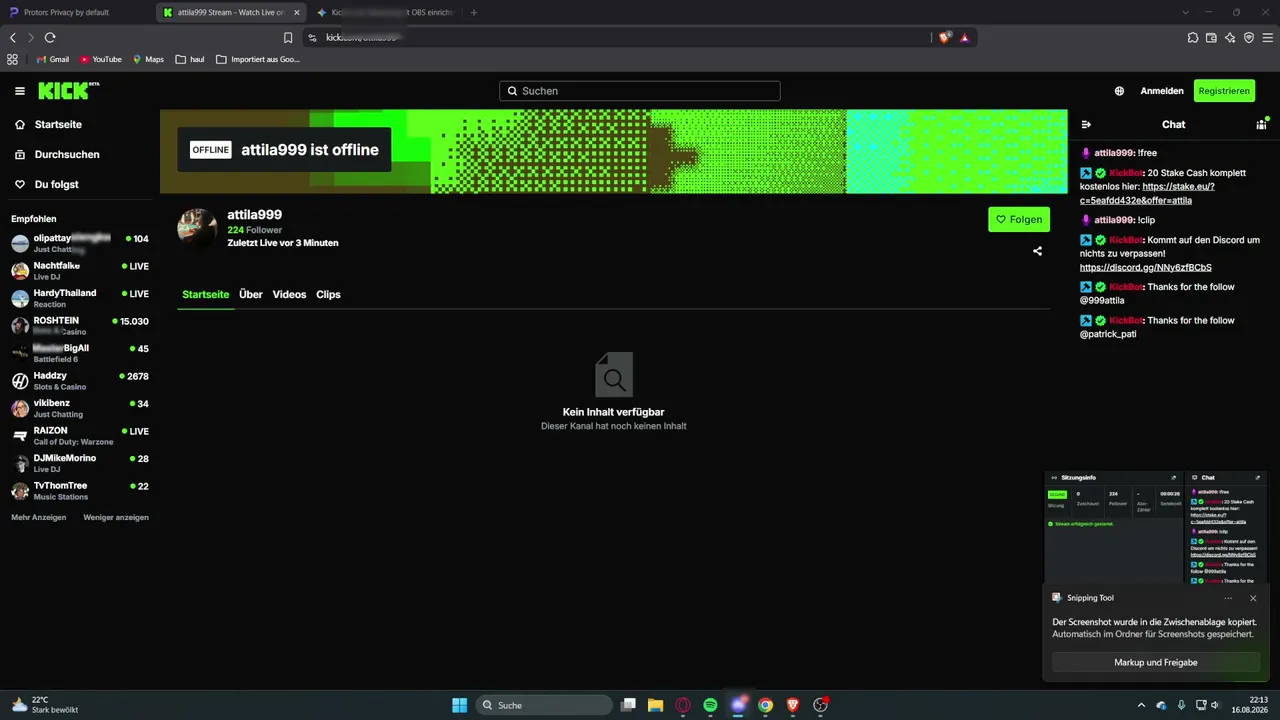
Task: Click the Snipping Tool screenshot preview thumbnail
Action: [x=1156, y=527]
